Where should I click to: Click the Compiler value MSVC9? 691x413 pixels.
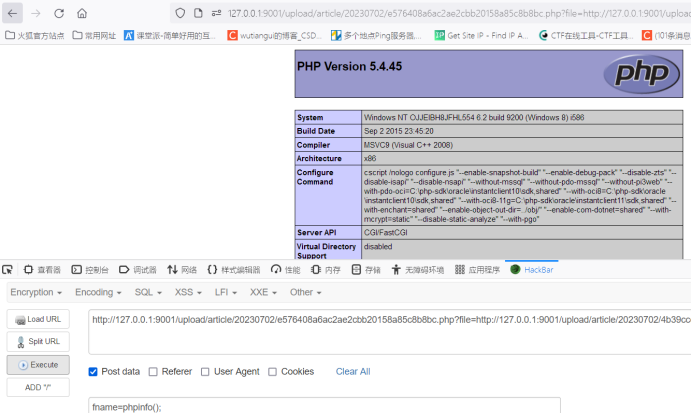pos(408,145)
